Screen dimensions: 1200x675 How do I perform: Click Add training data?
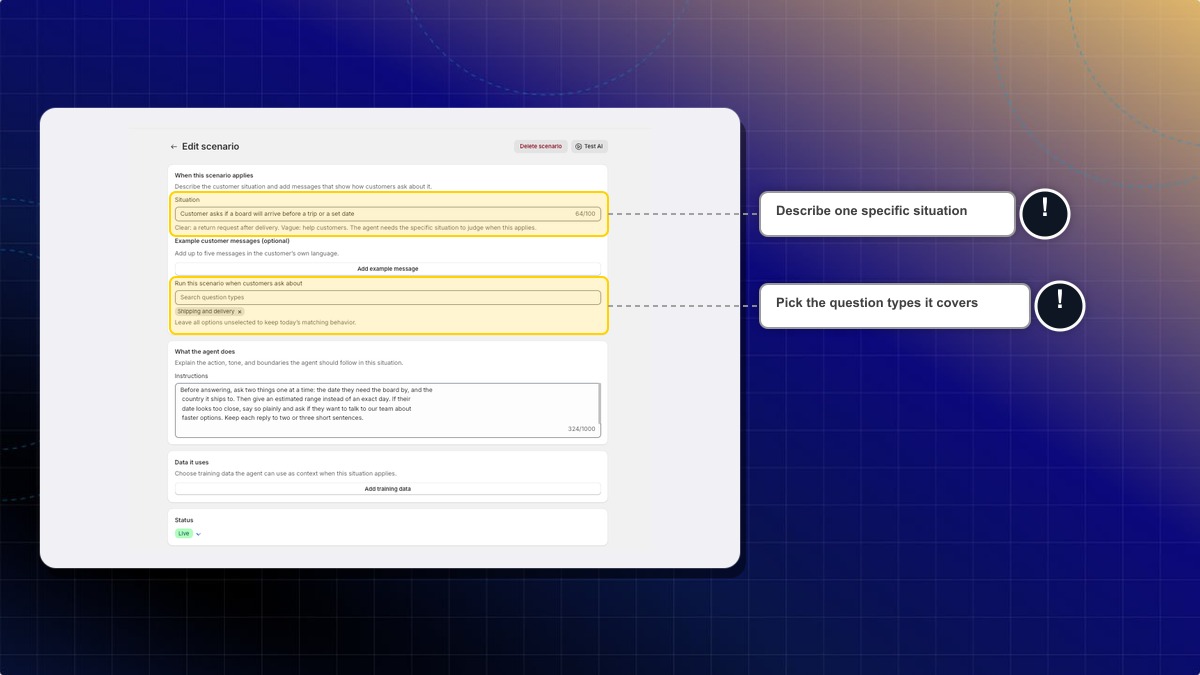[388, 489]
